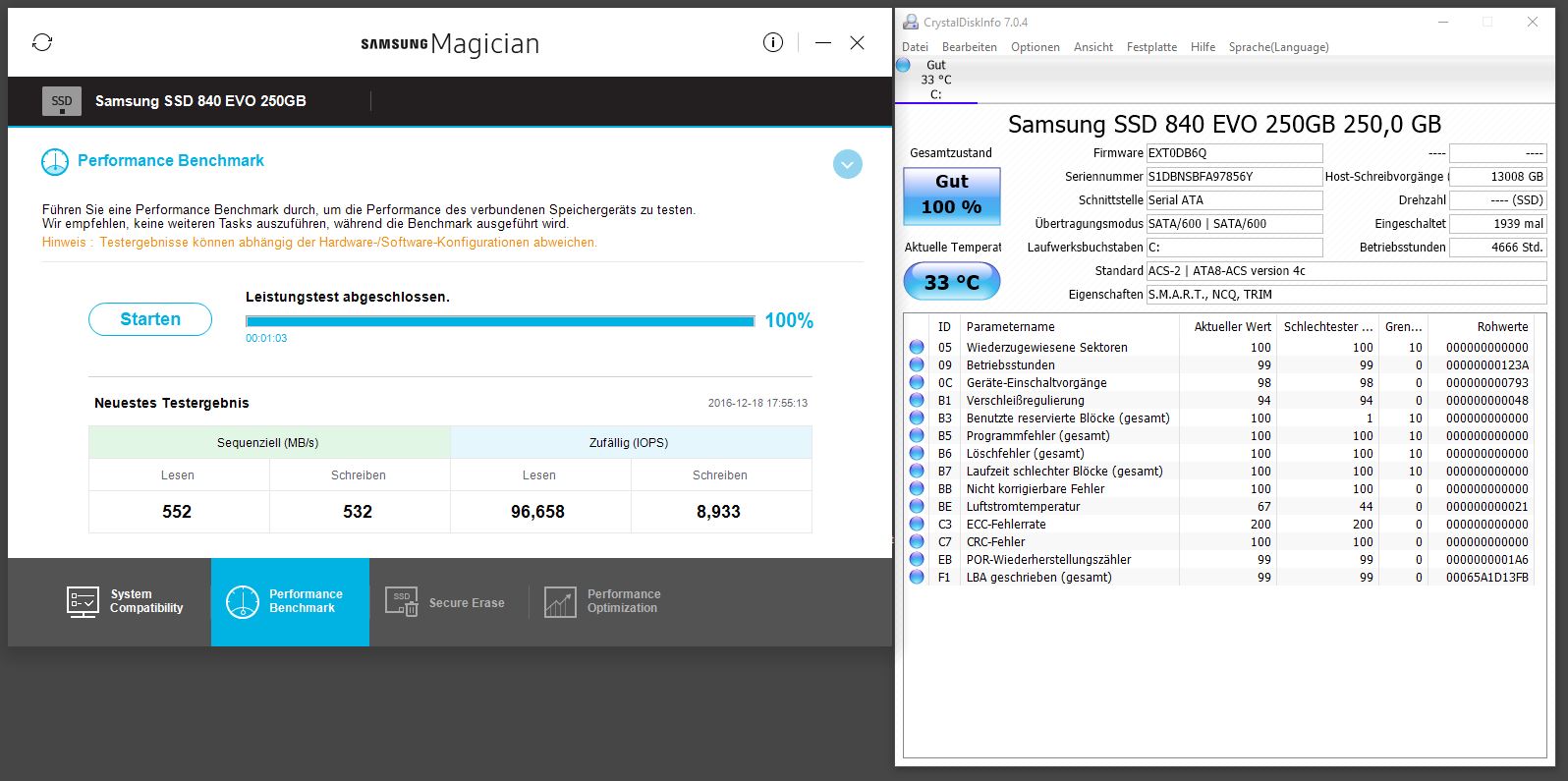Click the status orb for Verschleißregulierung
Viewport: 1568px width, 781px height.
(917, 400)
